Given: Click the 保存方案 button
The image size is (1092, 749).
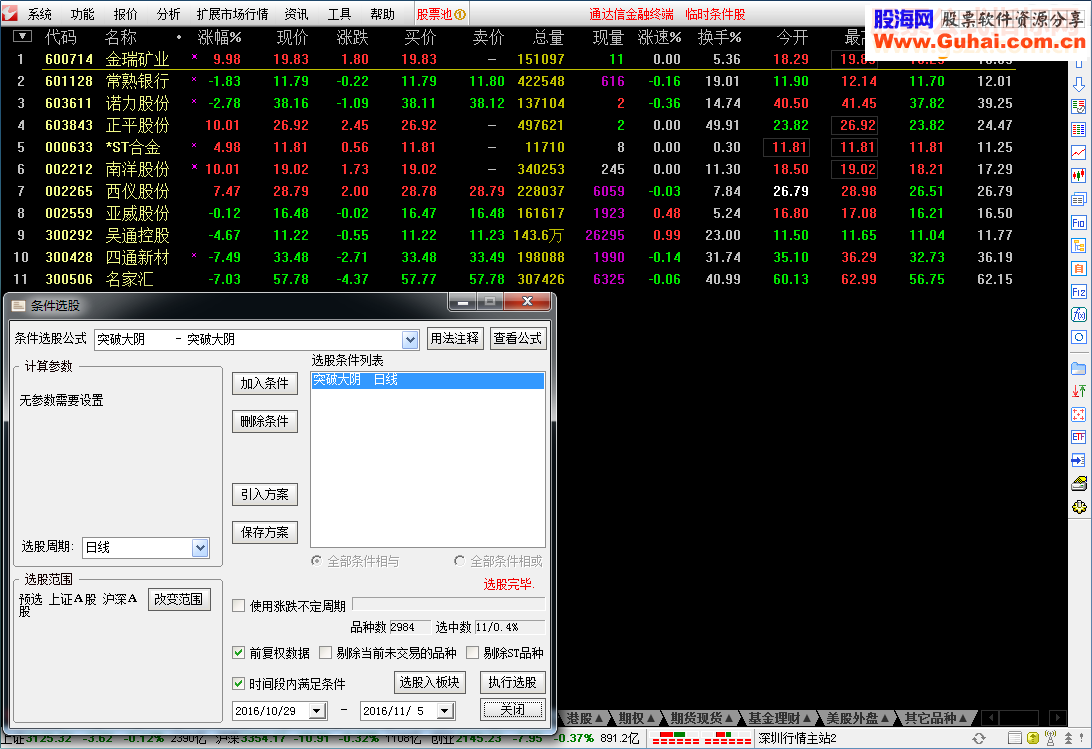Looking at the screenshot, I should click(x=265, y=532).
